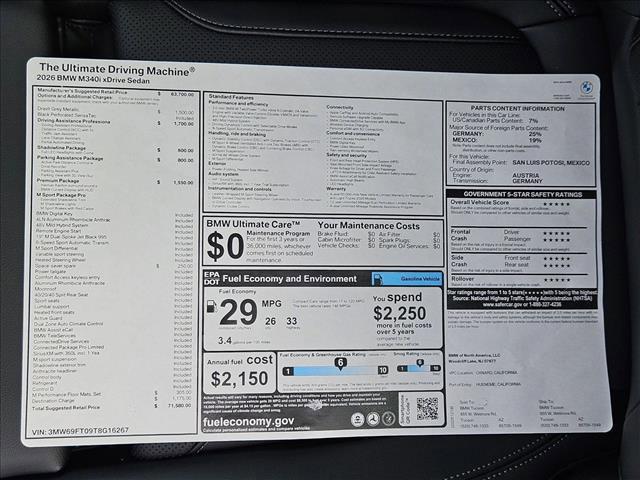The height and width of the screenshot is (480, 640).
Task: Click the 'Connectivity' subheading
Action: (340, 107)
